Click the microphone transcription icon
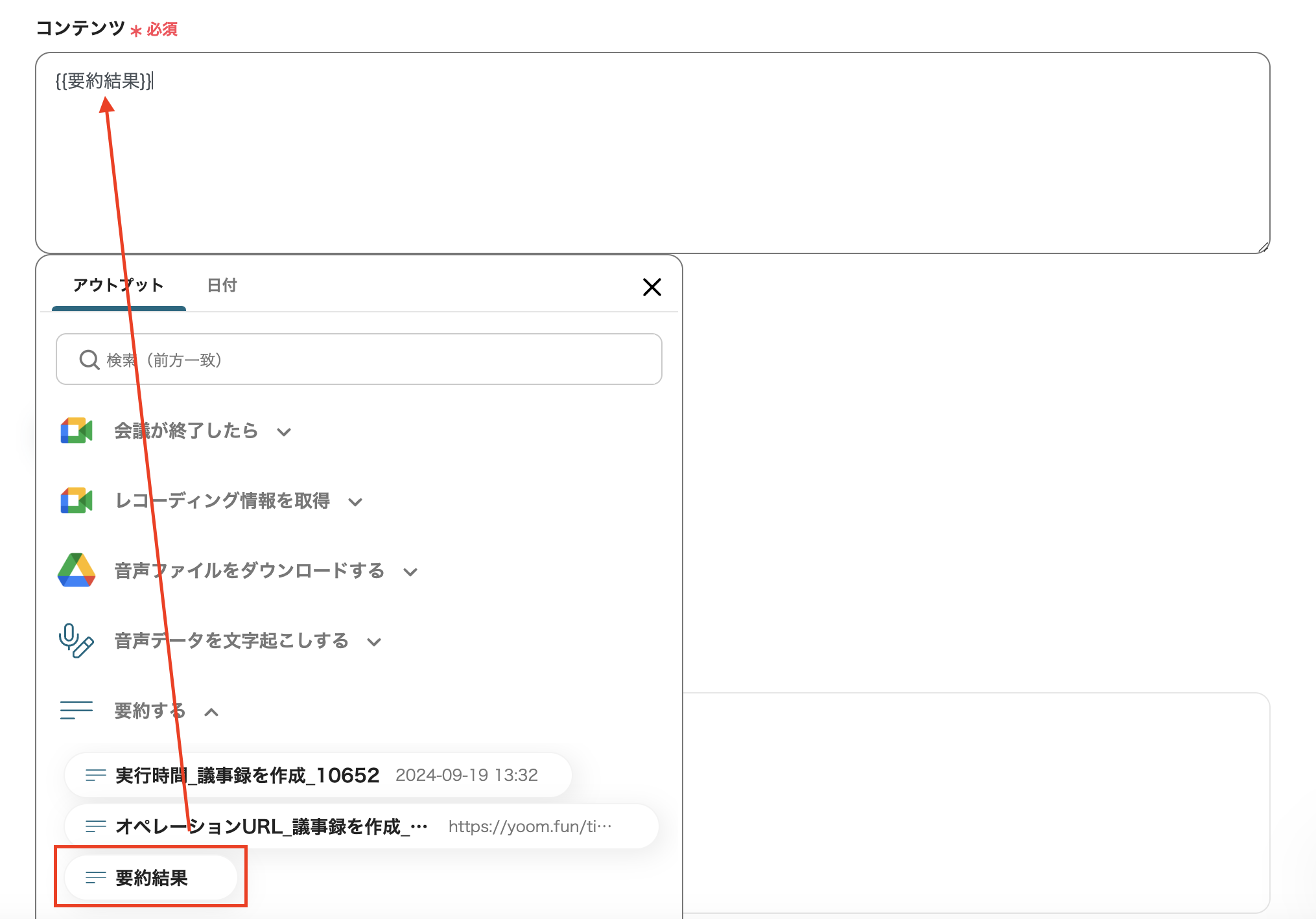 76,641
